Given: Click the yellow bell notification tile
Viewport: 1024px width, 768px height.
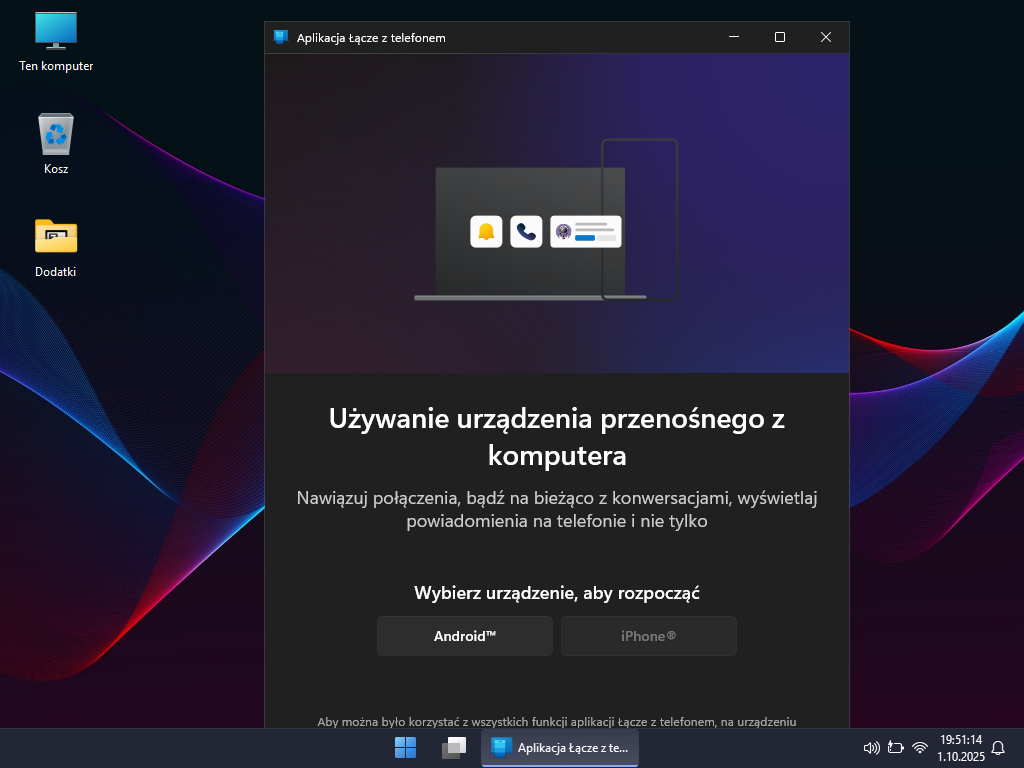Looking at the screenshot, I should point(486,232).
